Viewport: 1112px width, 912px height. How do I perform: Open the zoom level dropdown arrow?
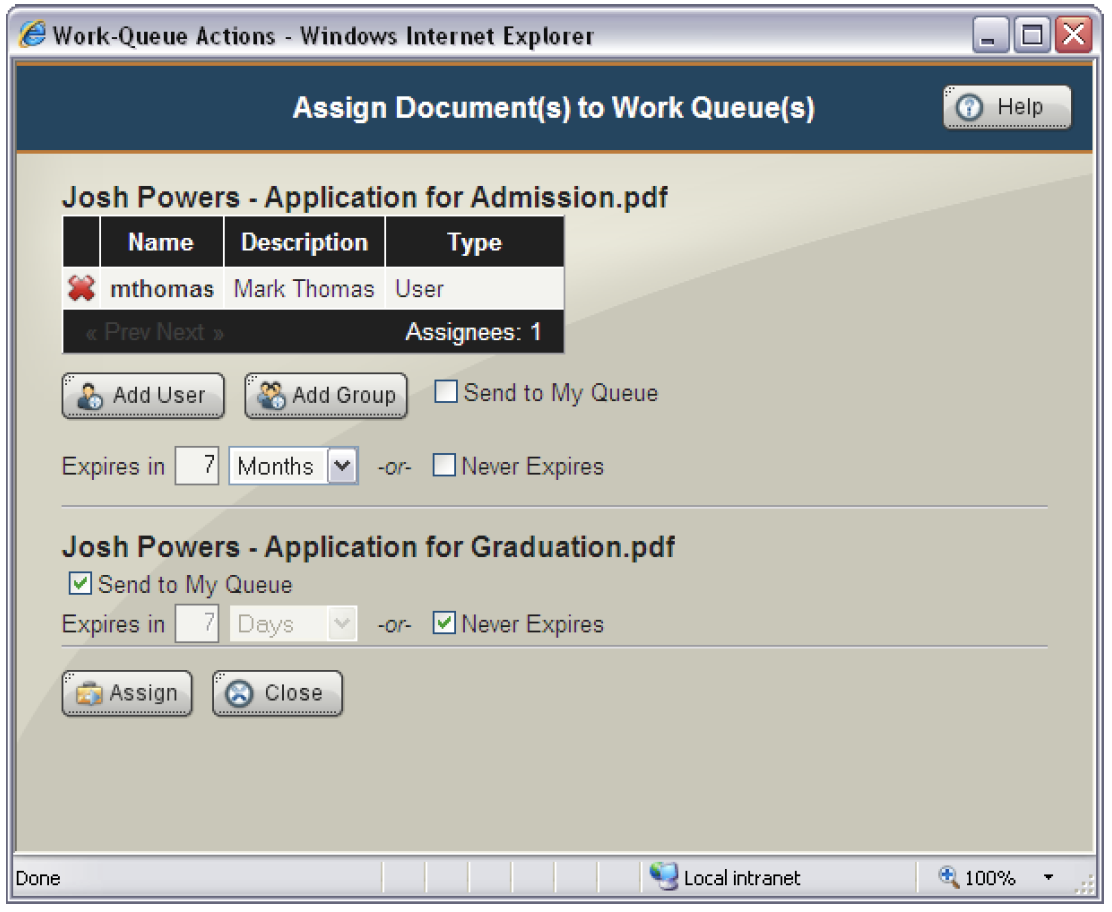point(1048,877)
